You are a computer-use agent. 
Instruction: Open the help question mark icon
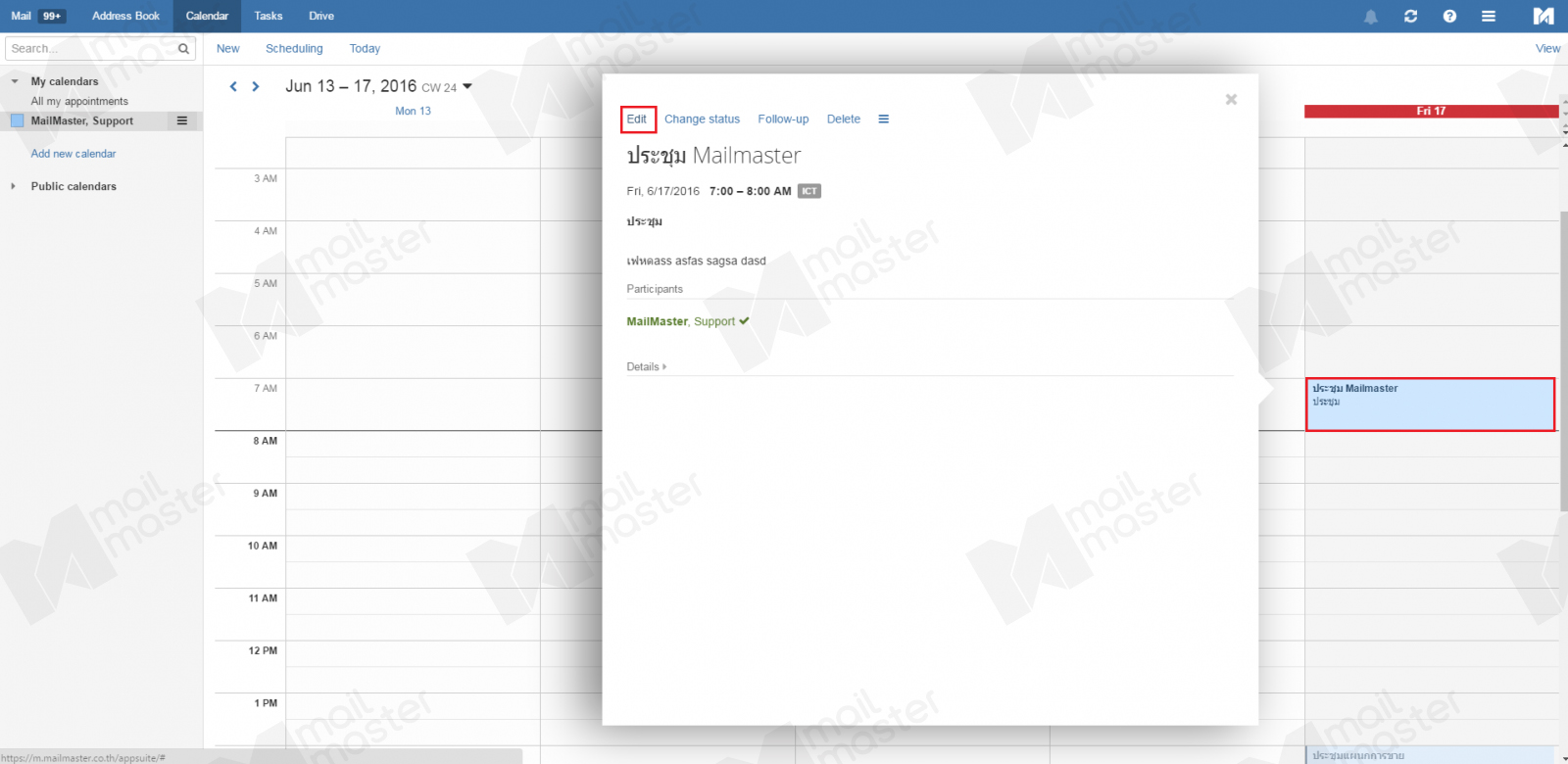point(1449,16)
